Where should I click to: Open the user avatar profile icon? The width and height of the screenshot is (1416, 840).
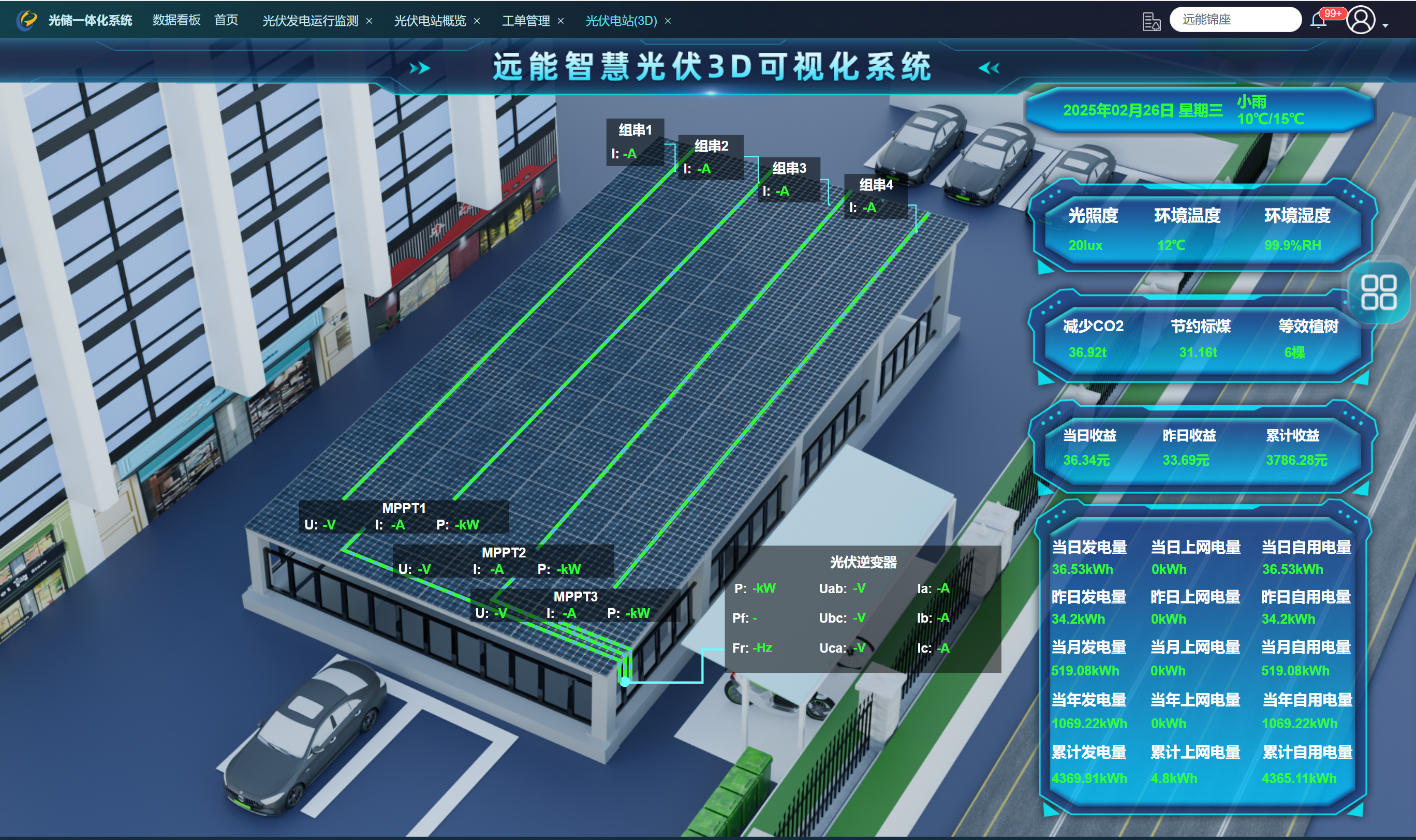(x=1361, y=20)
